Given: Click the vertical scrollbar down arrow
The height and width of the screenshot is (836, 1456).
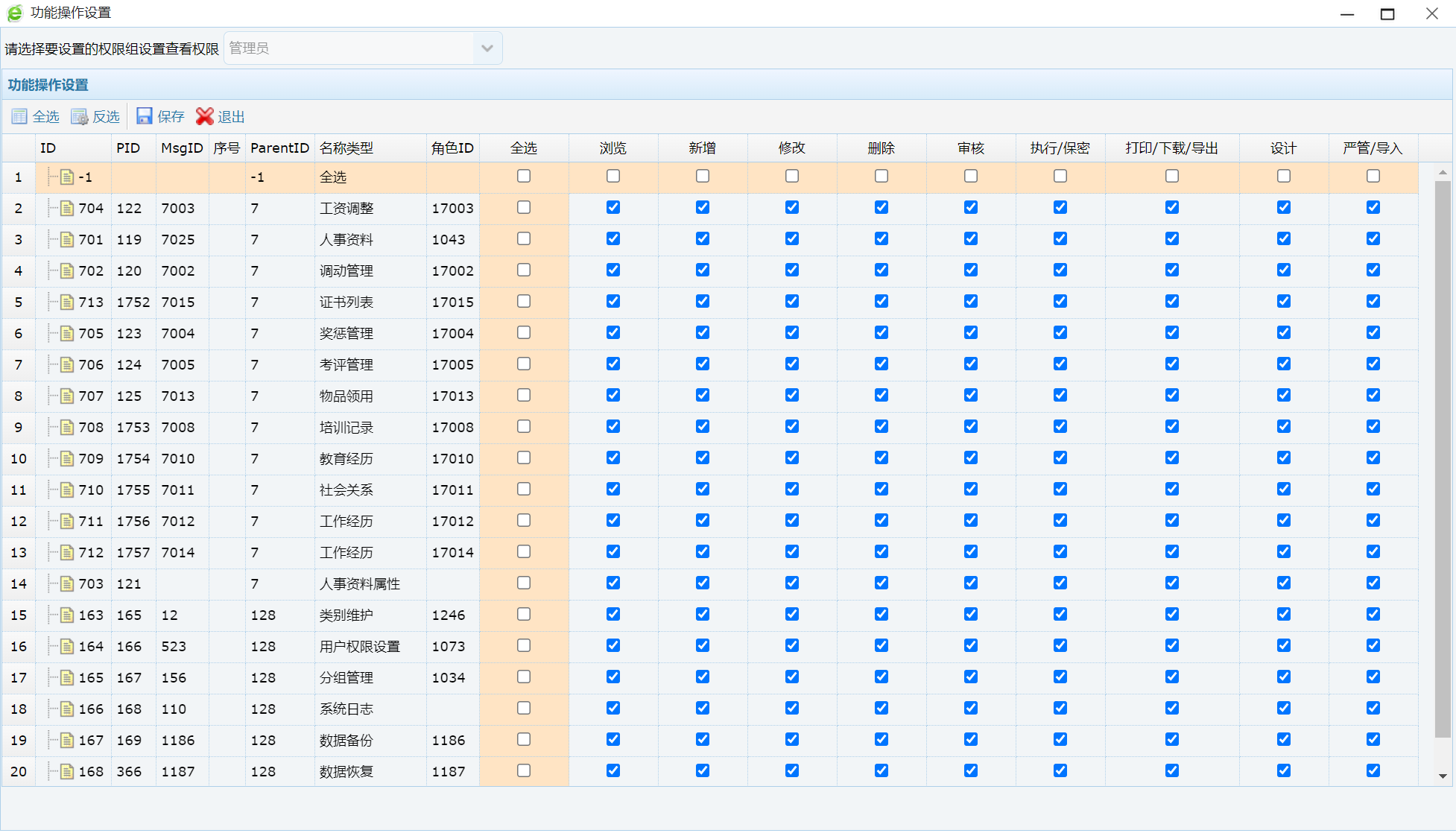Looking at the screenshot, I should click(1443, 776).
